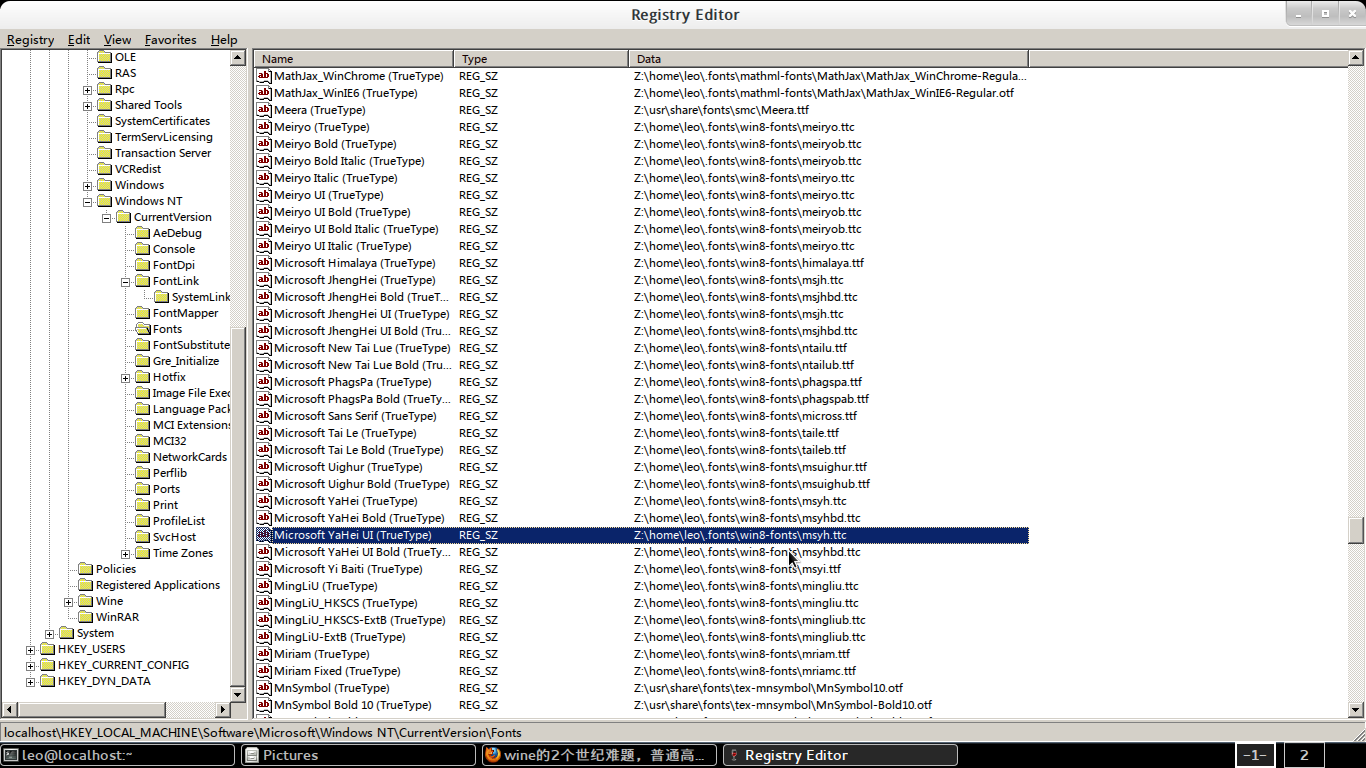Screen dimensions: 1366x768
Task: Click the FontDpi folder icon
Action: pyautogui.click(x=142, y=265)
